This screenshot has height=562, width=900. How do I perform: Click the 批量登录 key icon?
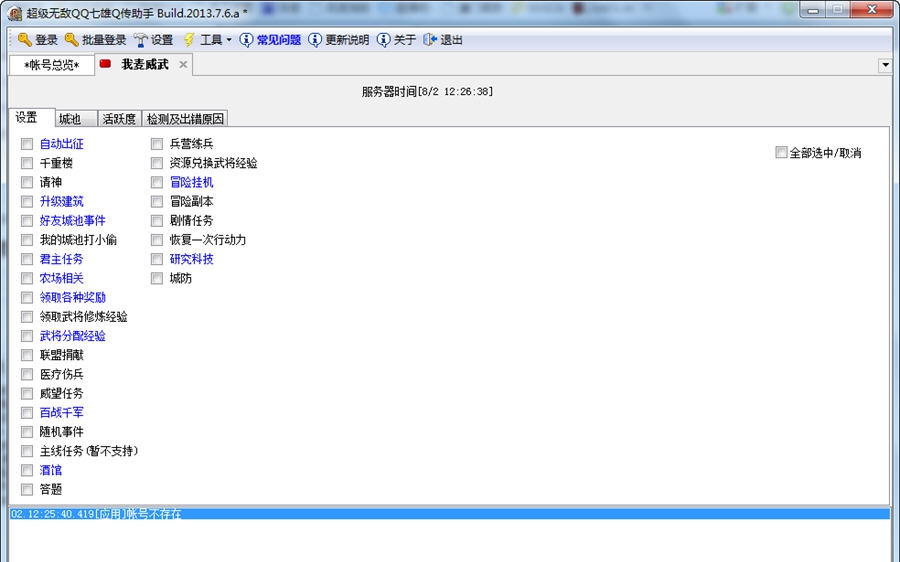click(71, 40)
